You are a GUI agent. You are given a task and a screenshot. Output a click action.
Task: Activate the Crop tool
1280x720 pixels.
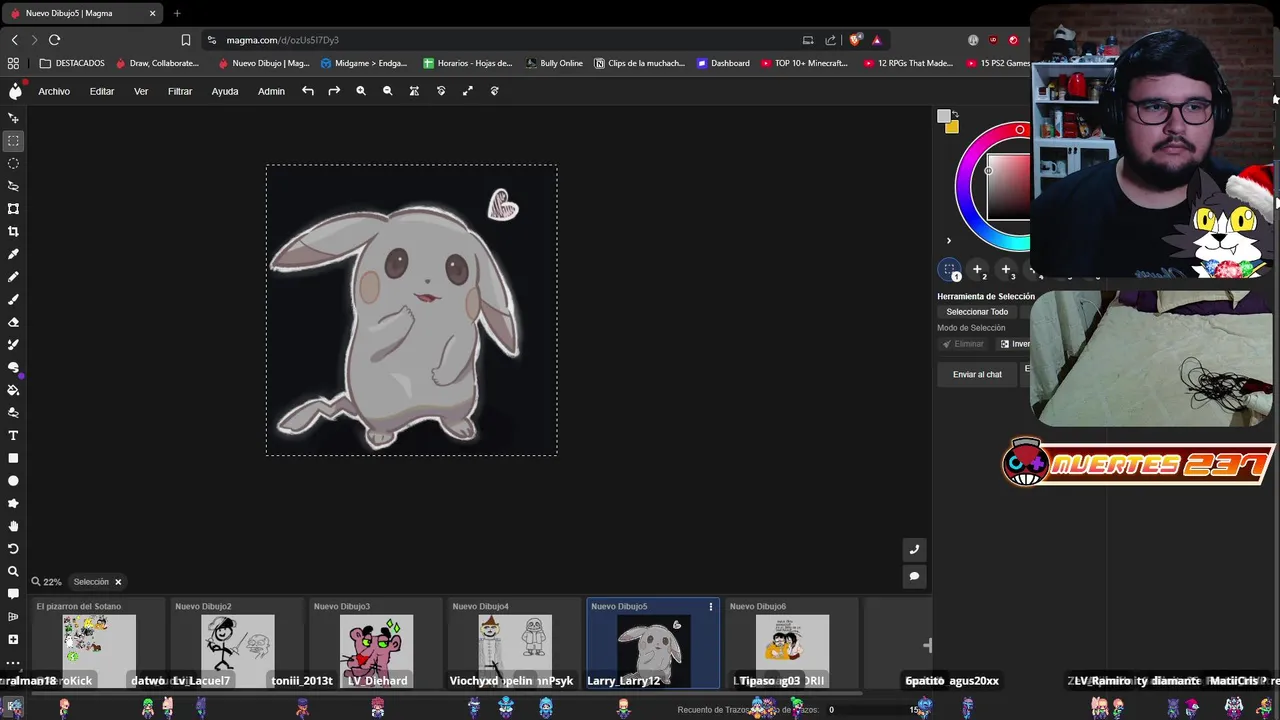coord(13,231)
